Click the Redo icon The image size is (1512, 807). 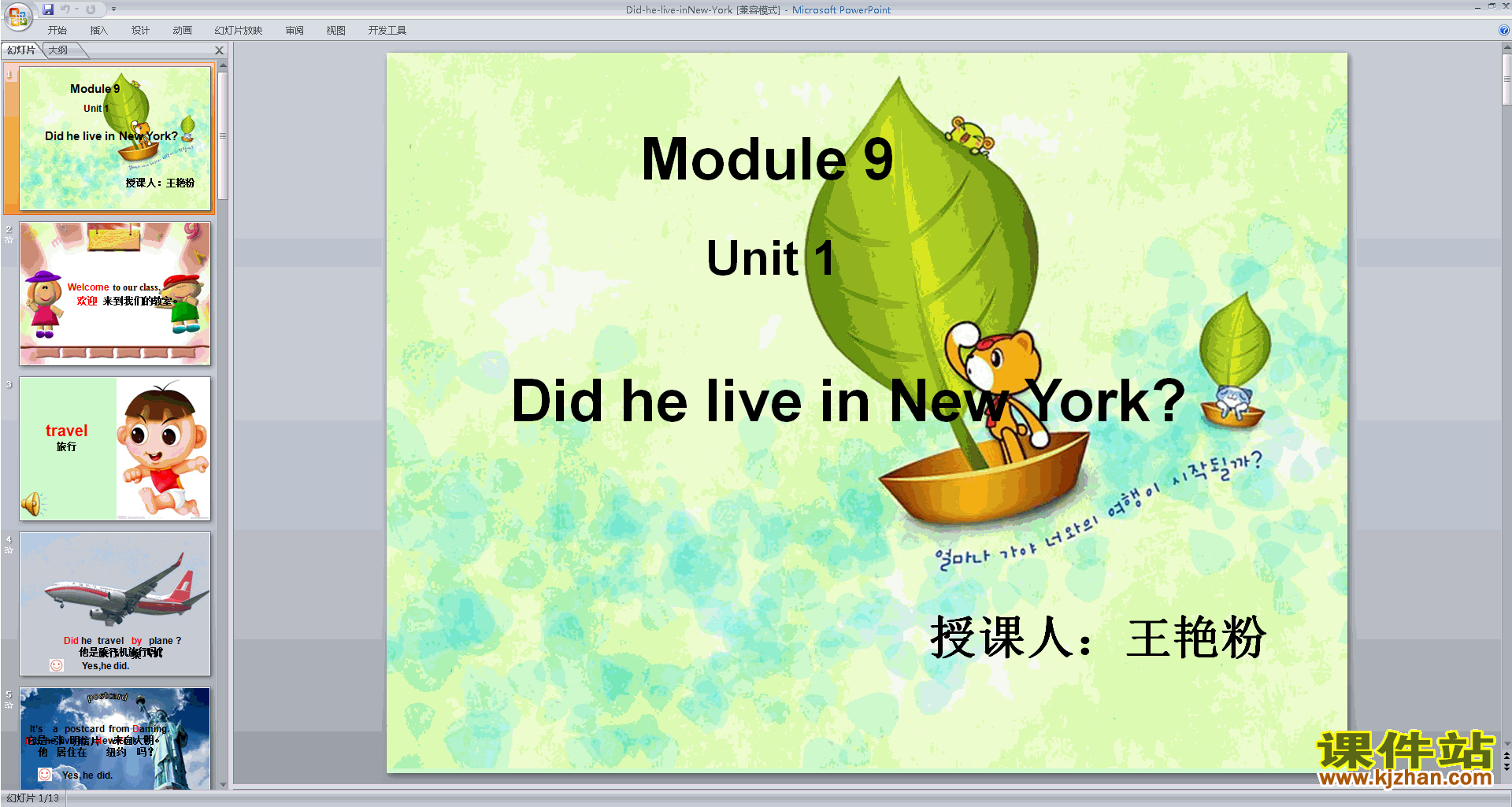coord(91,9)
